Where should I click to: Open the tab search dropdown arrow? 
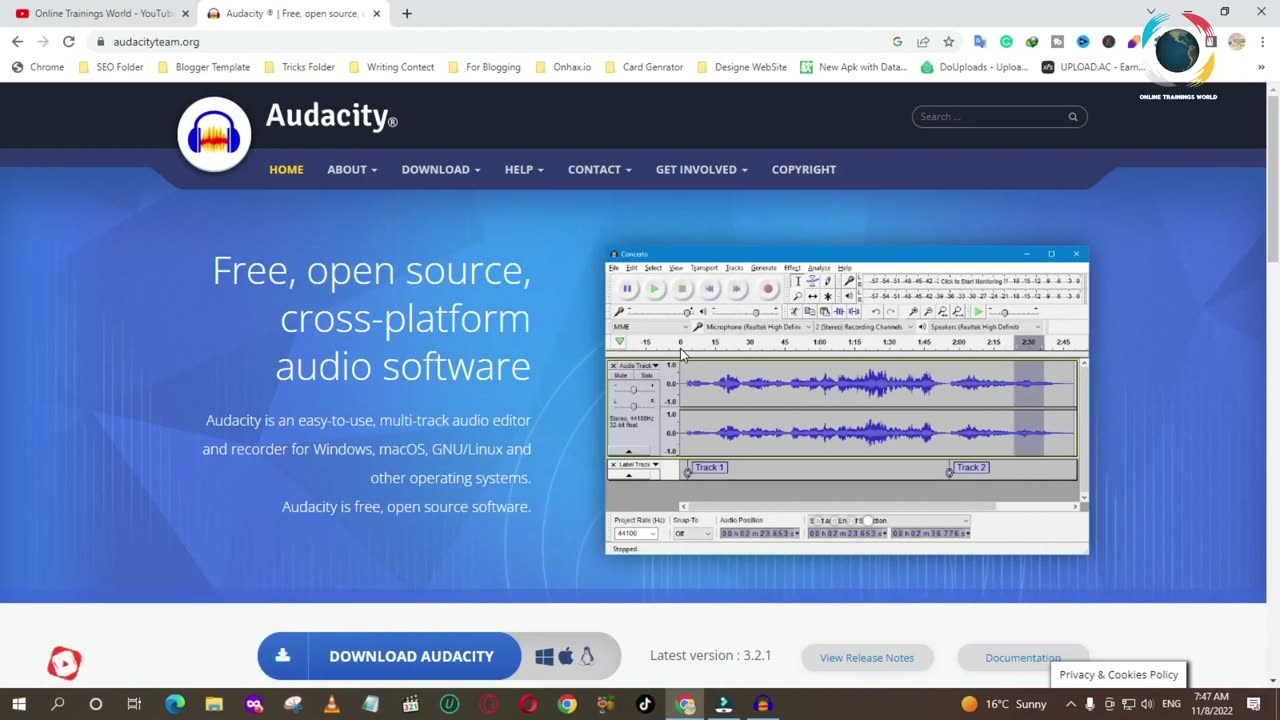pyautogui.click(x=1150, y=12)
